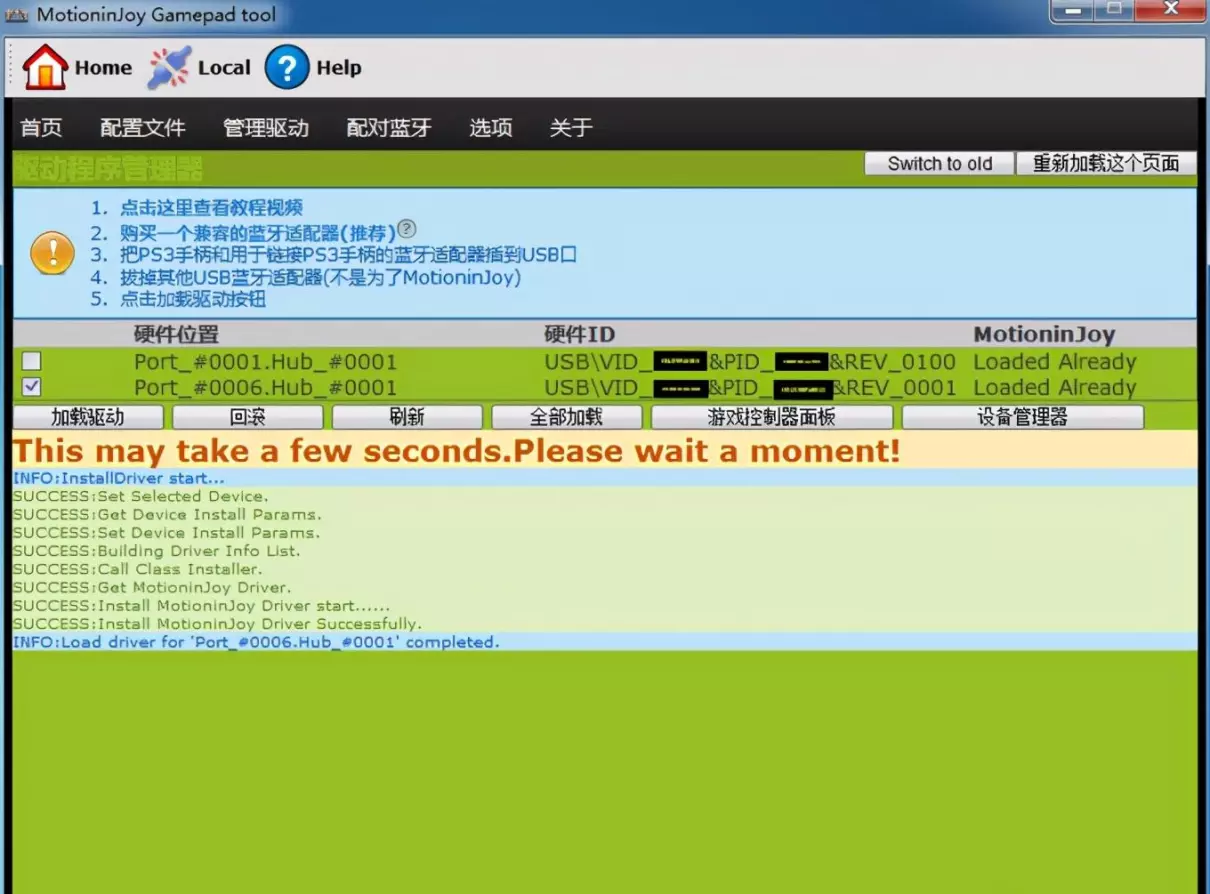Click 'SUCCESS:Get Device Install Params.' log line
Viewport: 1210px width, 894px height.
click(x=167, y=514)
